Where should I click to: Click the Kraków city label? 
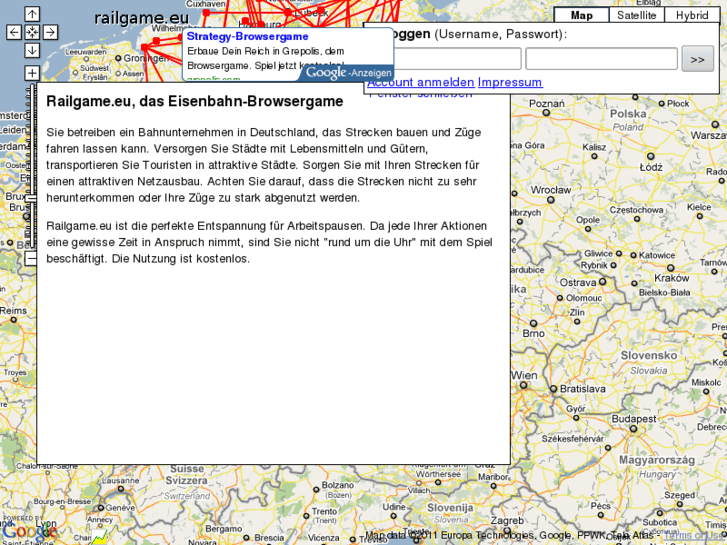(672, 278)
